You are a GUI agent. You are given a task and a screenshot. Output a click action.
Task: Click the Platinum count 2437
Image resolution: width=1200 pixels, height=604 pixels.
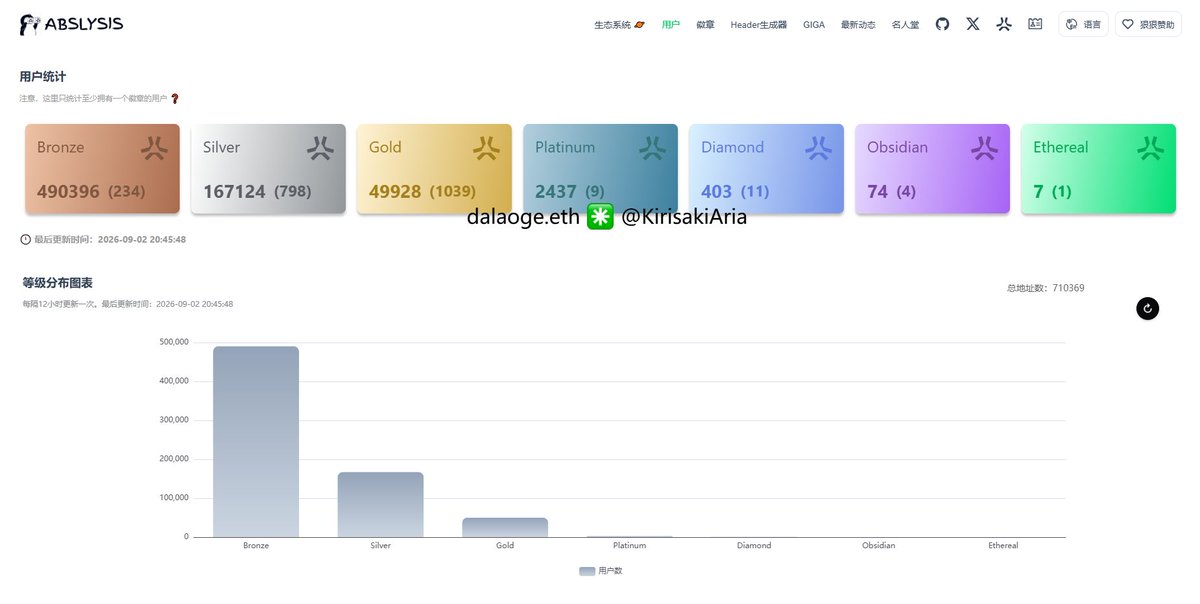pos(556,191)
